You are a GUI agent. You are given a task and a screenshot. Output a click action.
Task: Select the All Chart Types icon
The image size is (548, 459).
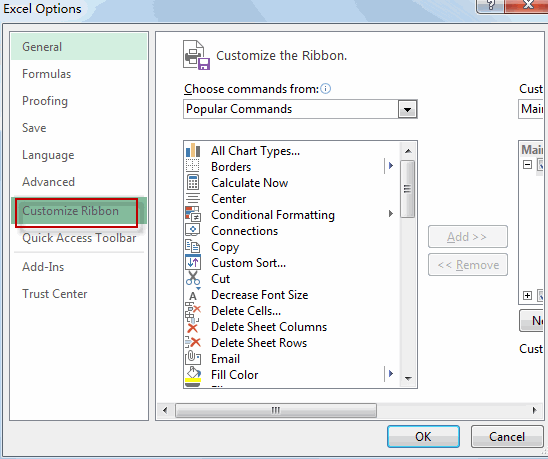tap(193, 151)
